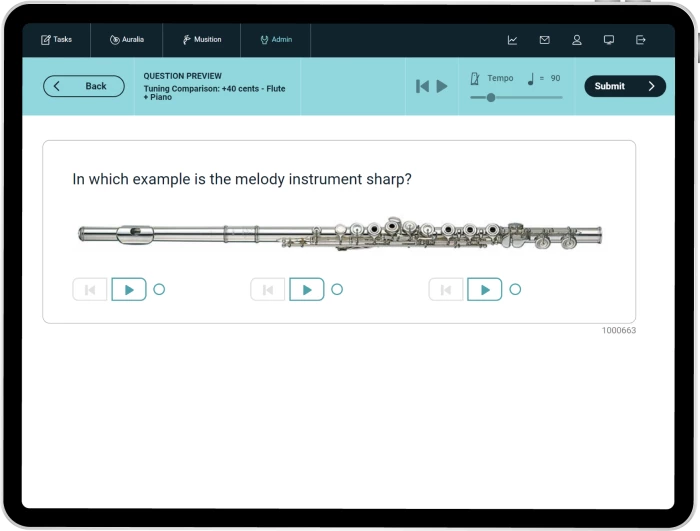The image size is (700, 531).
Task: Click the flute image
Action: tap(340, 235)
